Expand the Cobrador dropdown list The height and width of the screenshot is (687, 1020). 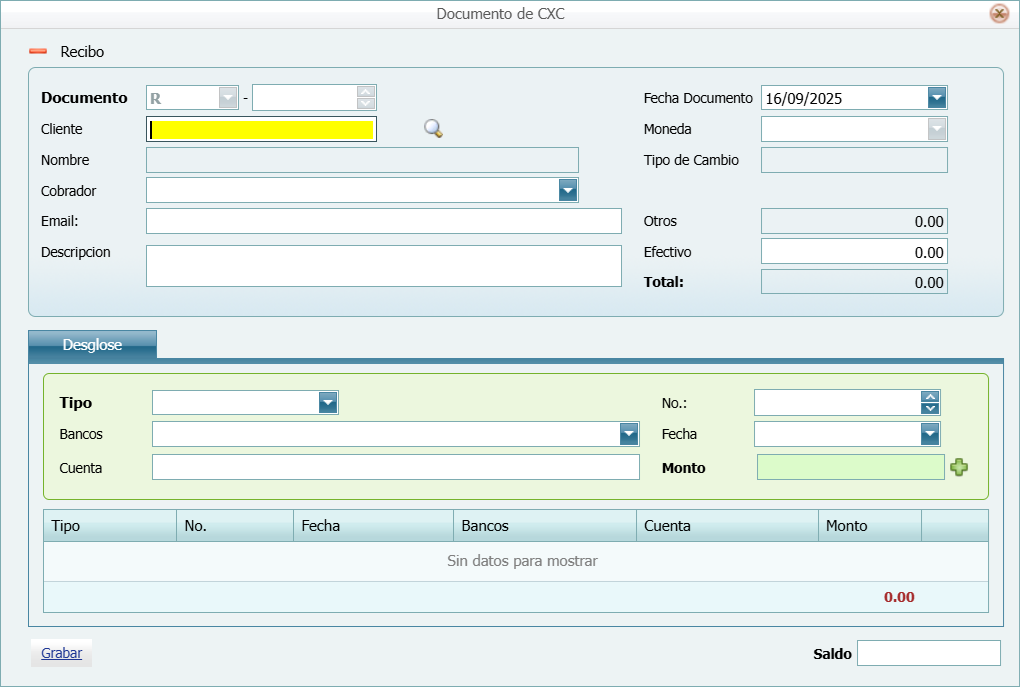pyautogui.click(x=568, y=190)
